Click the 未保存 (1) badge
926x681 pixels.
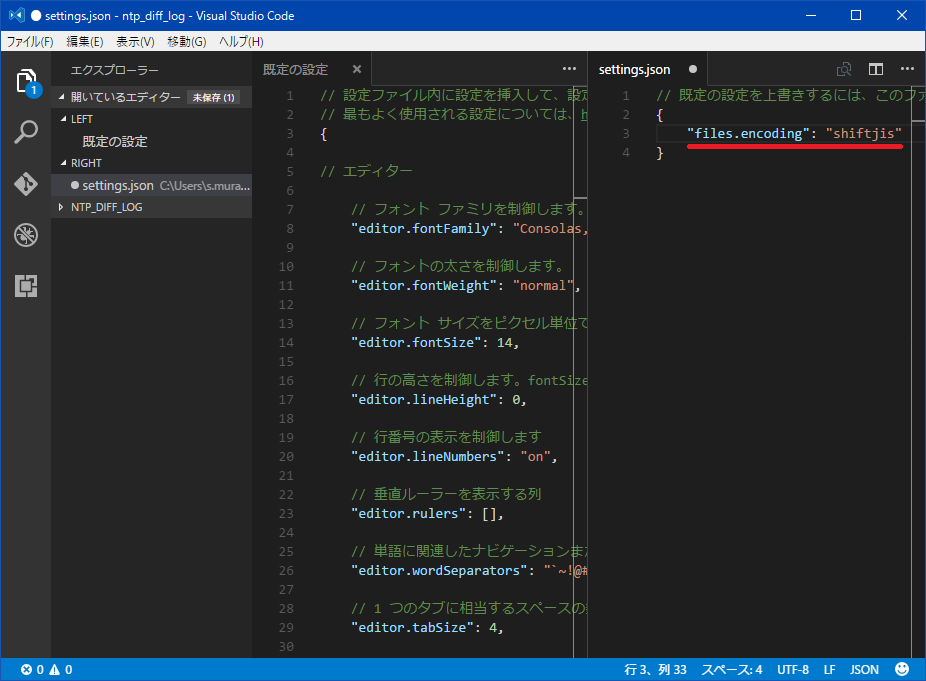[213, 97]
